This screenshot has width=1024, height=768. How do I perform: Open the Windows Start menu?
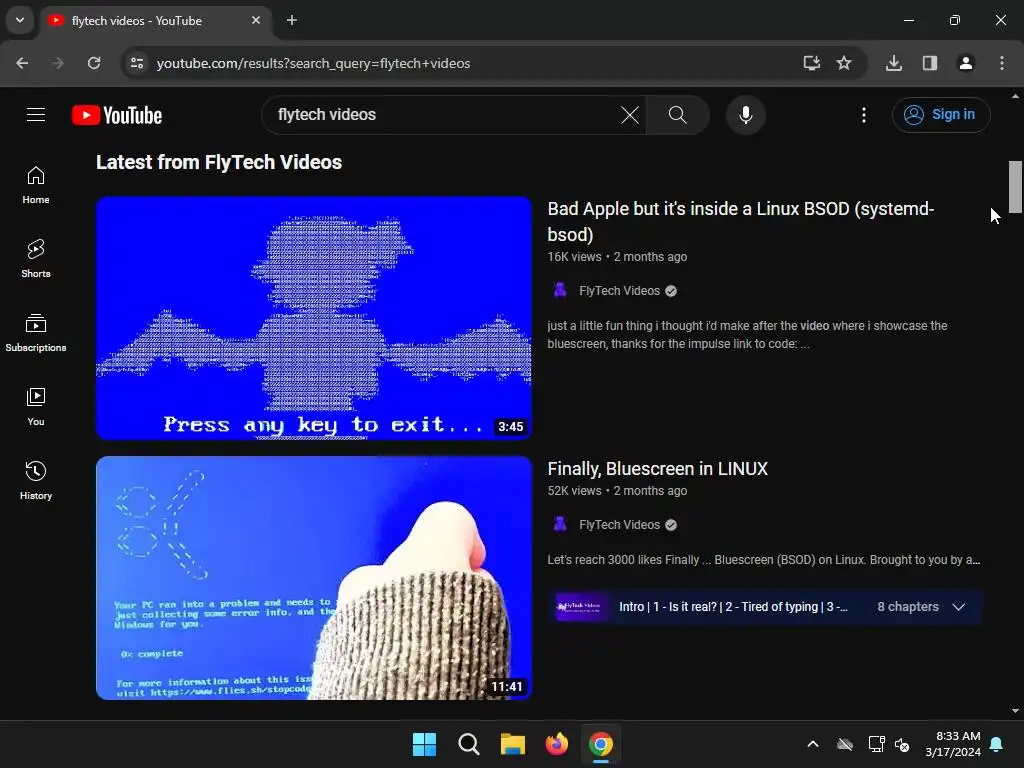click(x=424, y=744)
